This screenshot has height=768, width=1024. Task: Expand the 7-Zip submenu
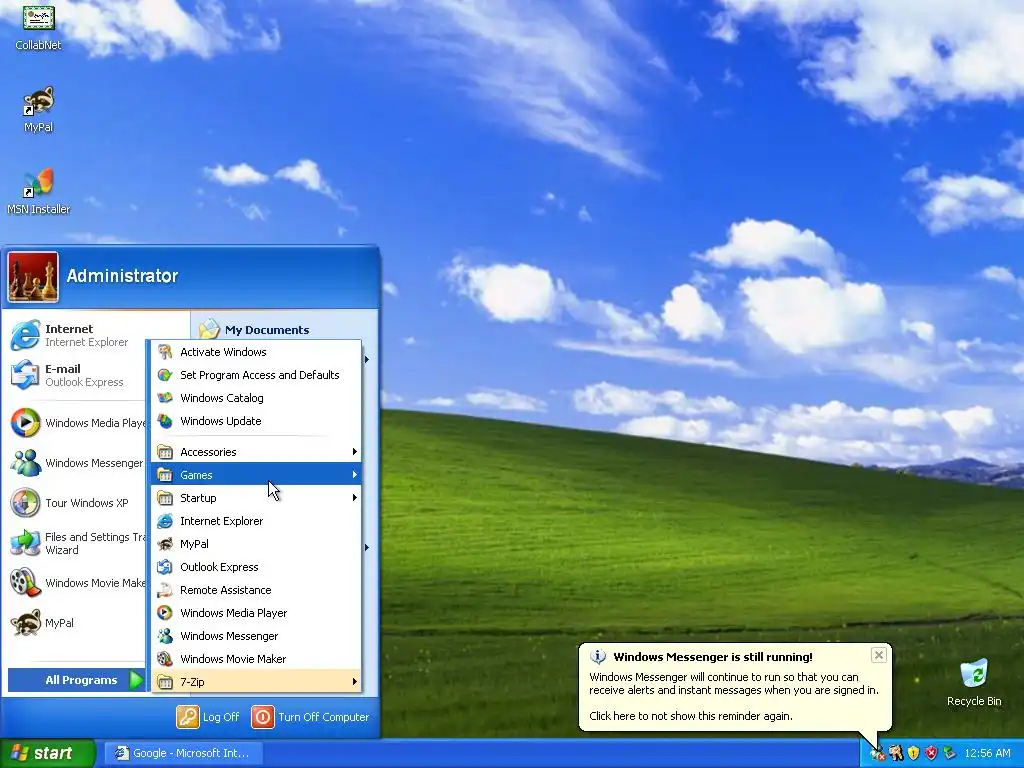point(256,682)
